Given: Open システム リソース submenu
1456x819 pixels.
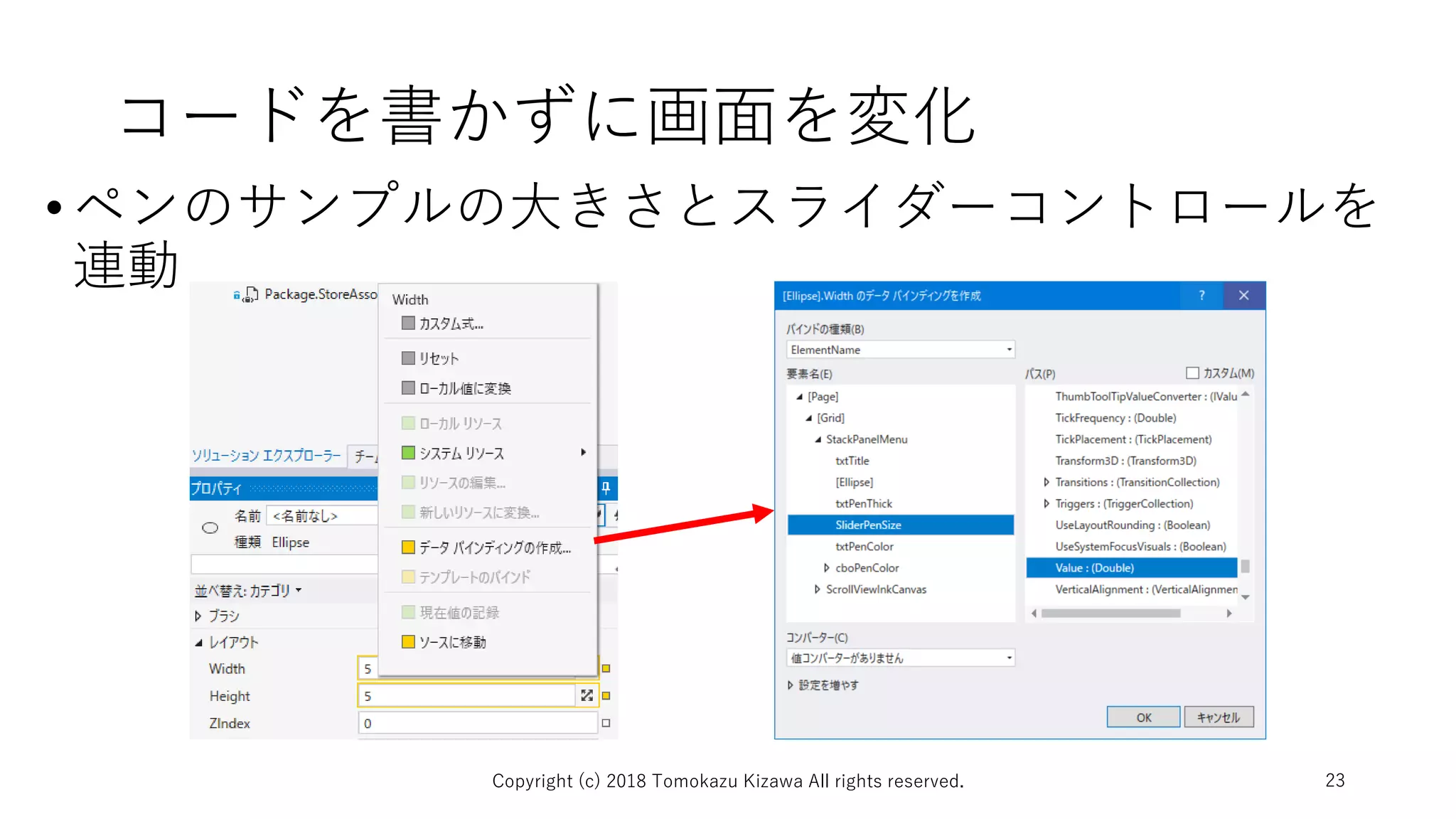Looking at the screenshot, I should pos(489,453).
